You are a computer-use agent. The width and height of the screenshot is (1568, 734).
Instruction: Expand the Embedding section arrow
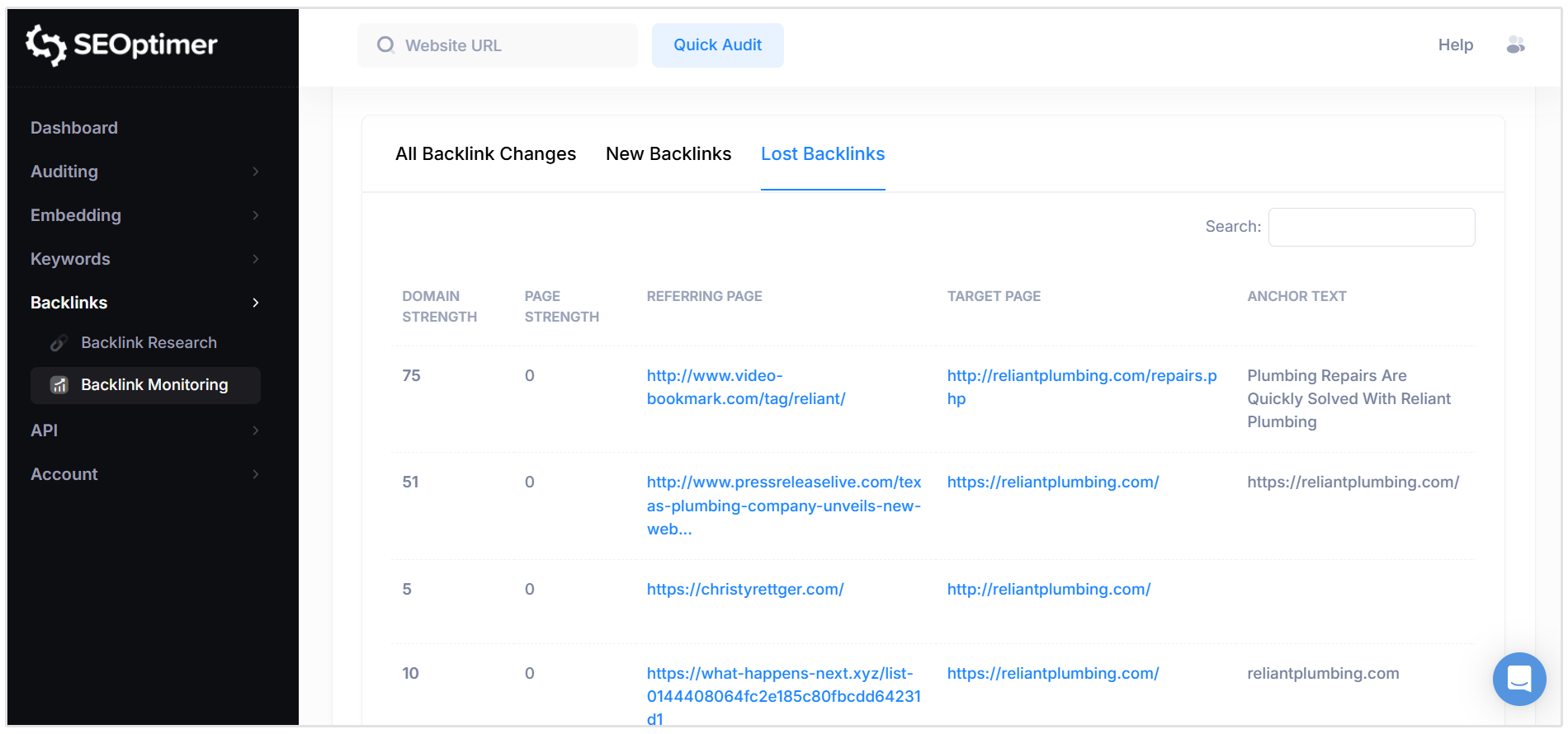(x=256, y=215)
